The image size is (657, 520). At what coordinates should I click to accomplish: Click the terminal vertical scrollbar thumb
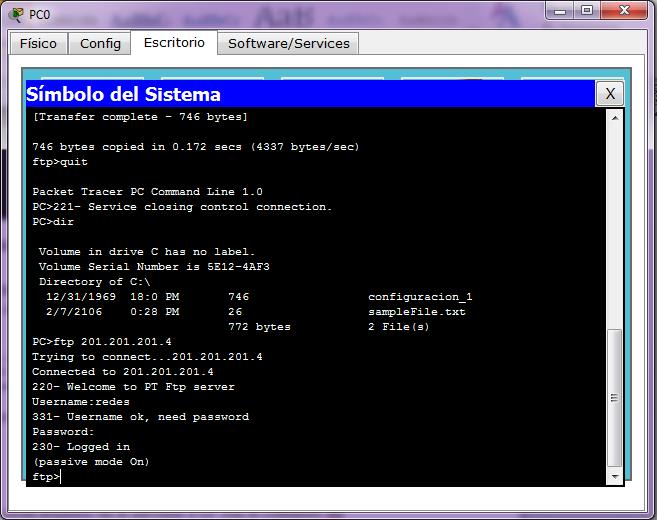615,398
